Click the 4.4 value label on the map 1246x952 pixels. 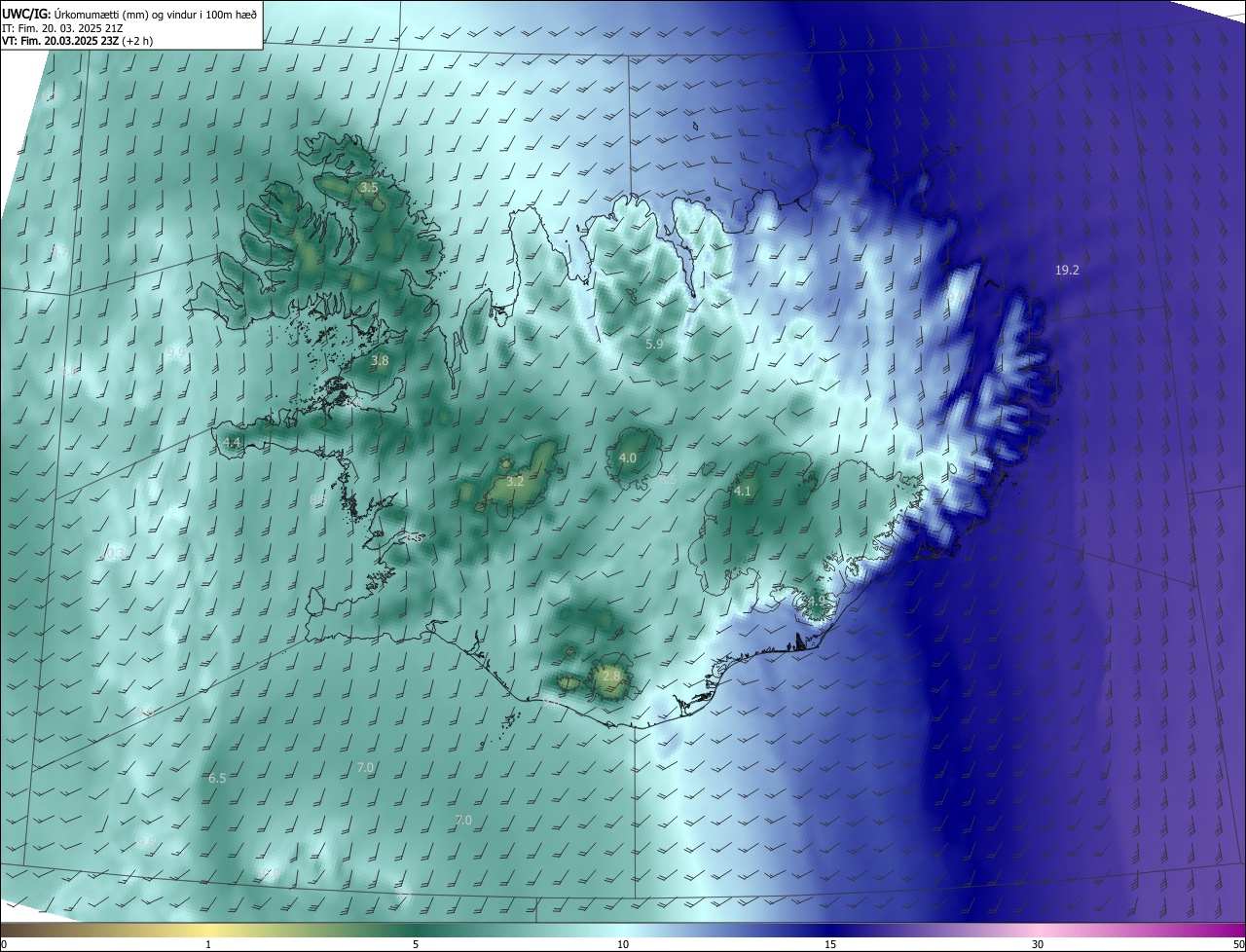[x=232, y=442]
